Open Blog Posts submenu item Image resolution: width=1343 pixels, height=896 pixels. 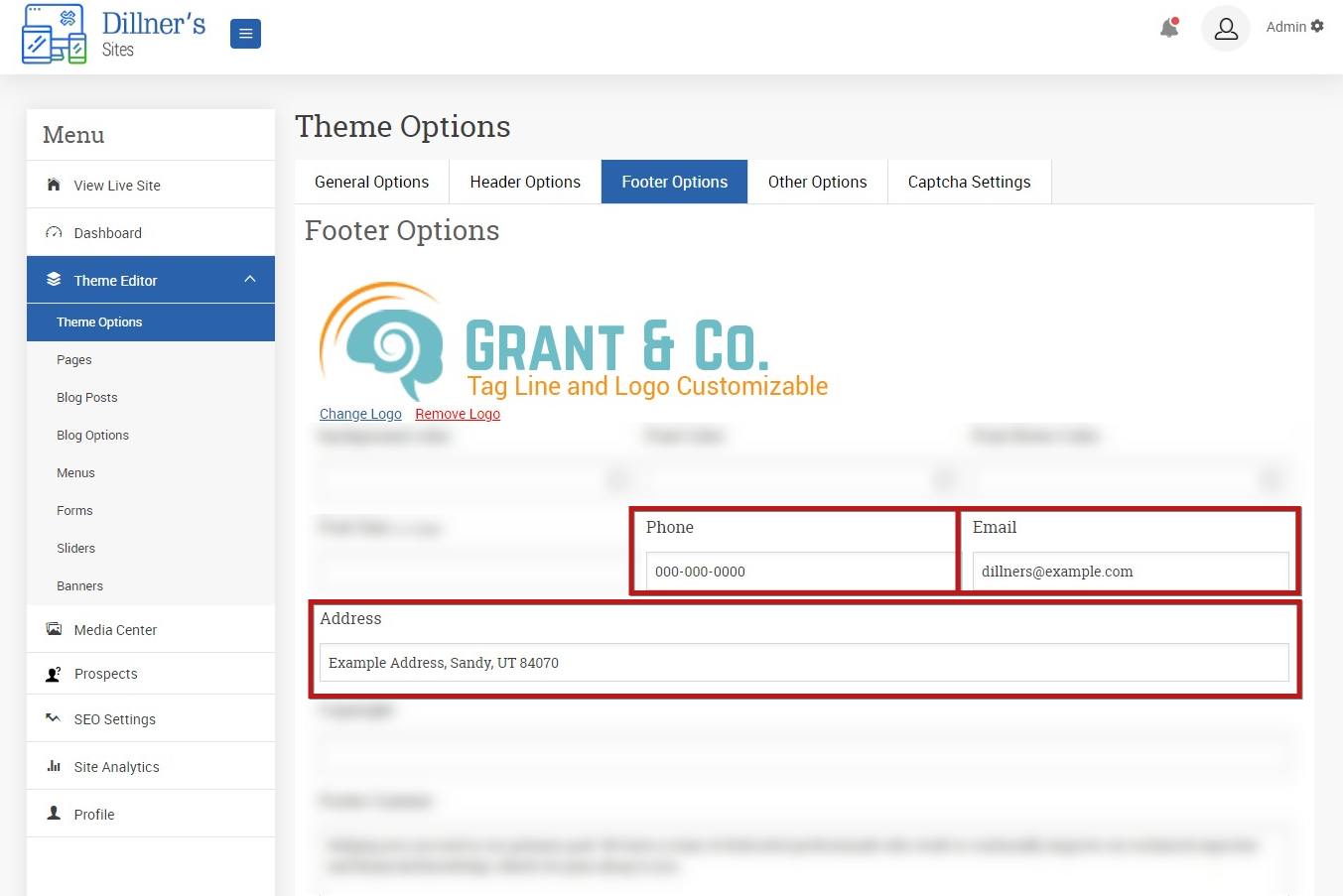click(151, 398)
